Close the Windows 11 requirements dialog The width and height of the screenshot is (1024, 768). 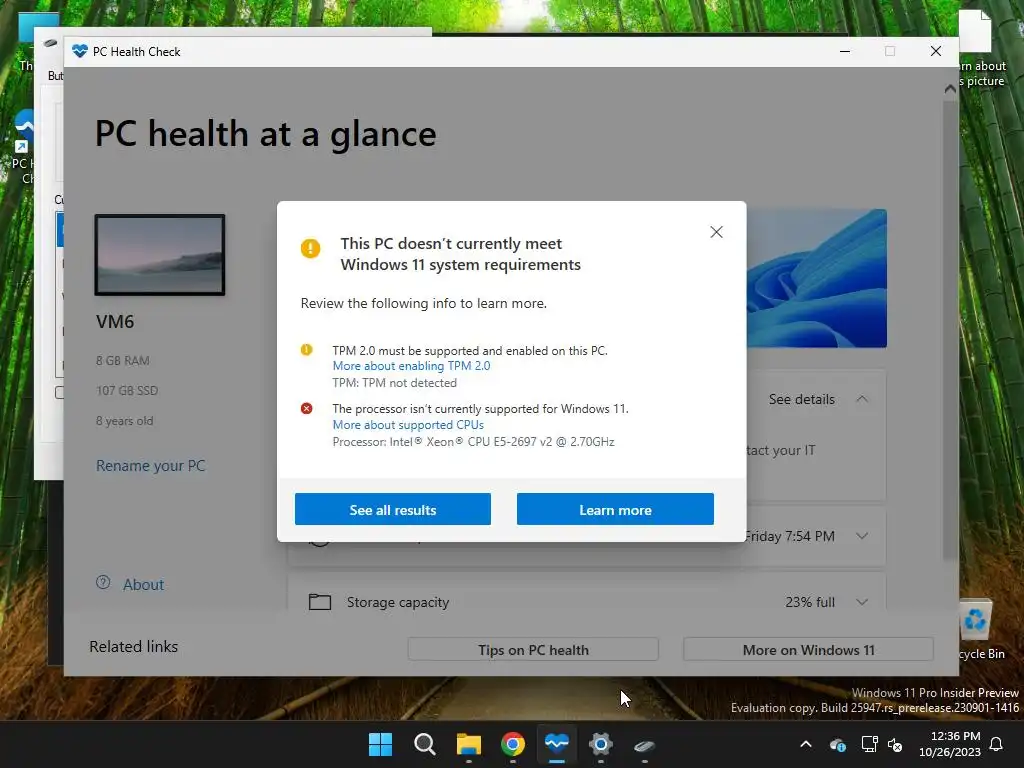tap(716, 232)
